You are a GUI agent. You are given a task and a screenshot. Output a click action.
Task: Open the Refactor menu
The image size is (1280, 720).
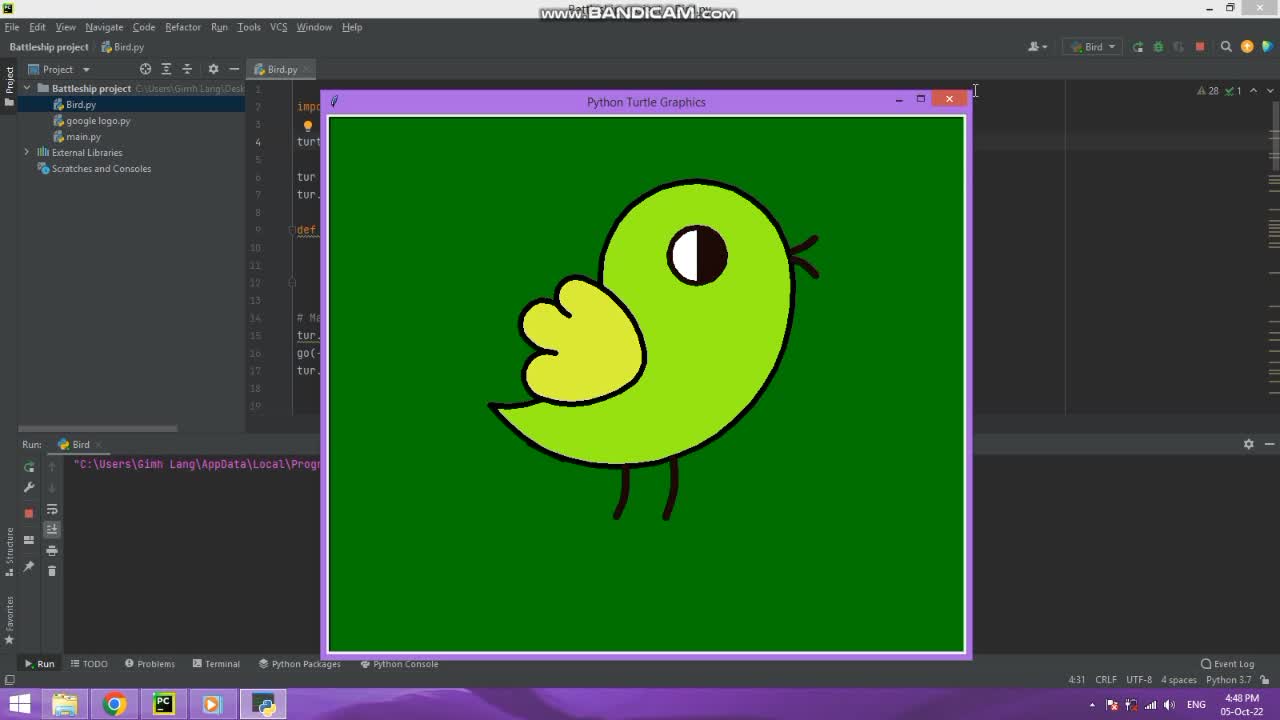click(x=183, y=27)
